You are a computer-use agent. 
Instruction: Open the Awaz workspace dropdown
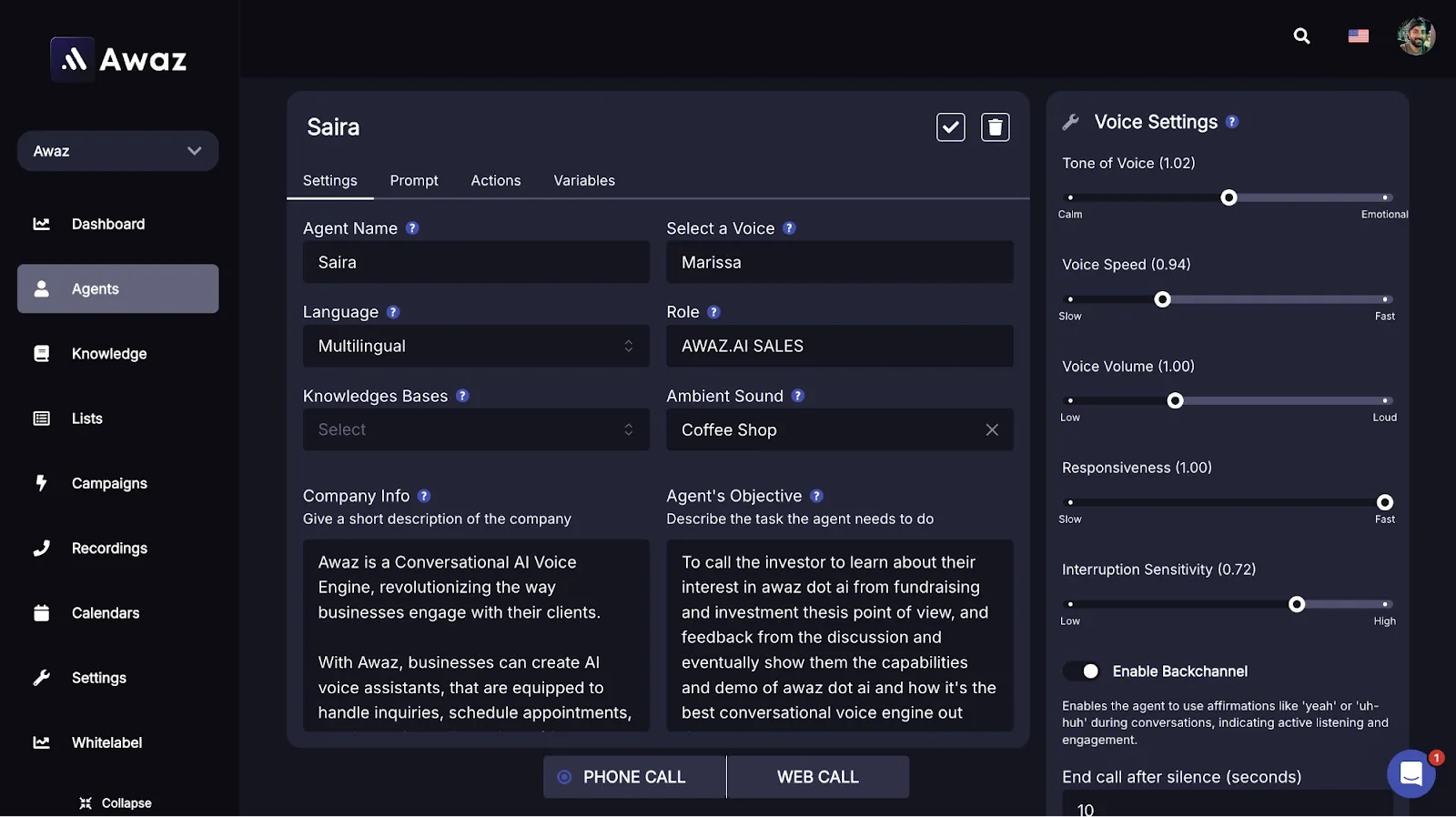point(117,151)
